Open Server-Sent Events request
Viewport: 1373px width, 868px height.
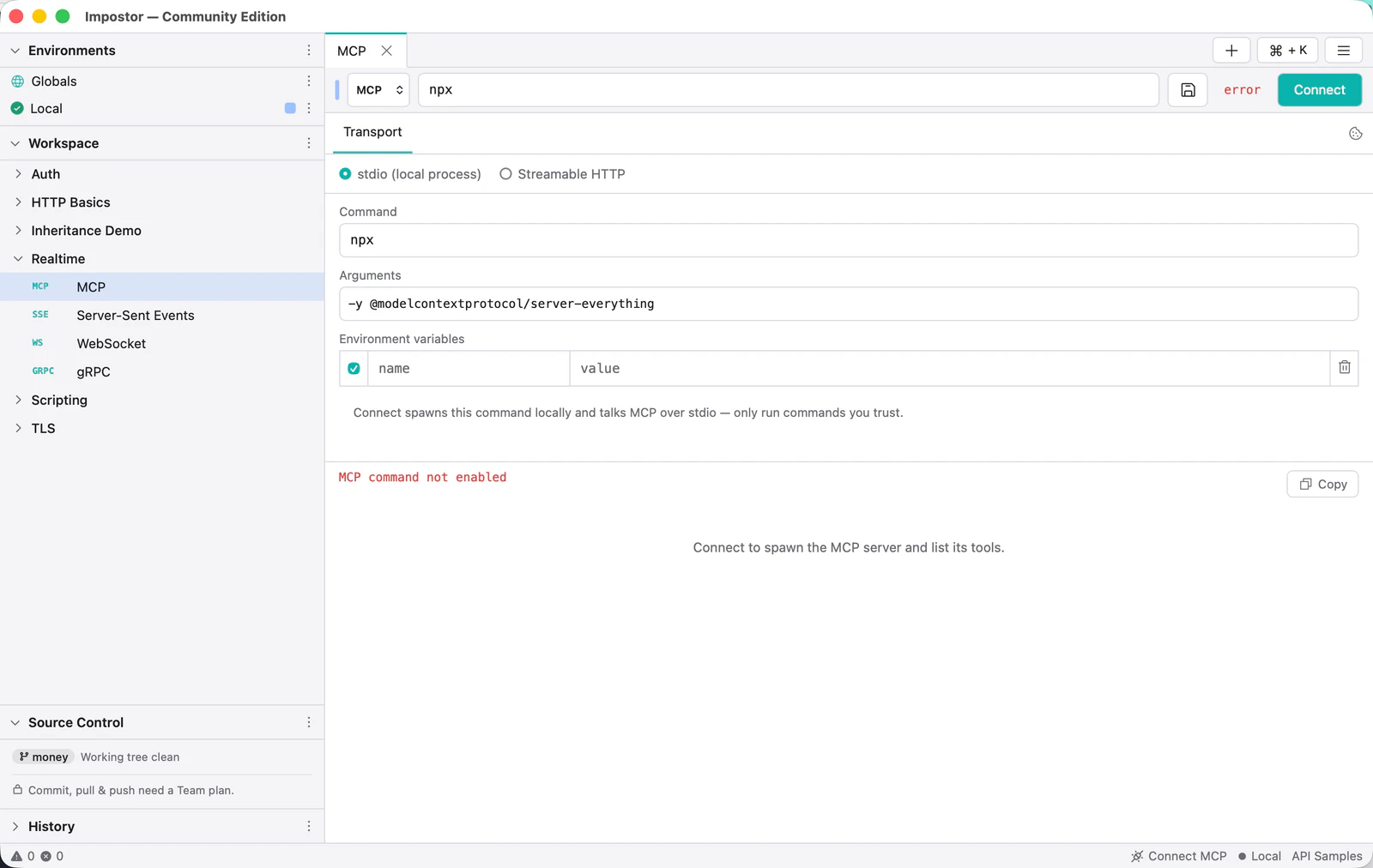click(162, 315)
